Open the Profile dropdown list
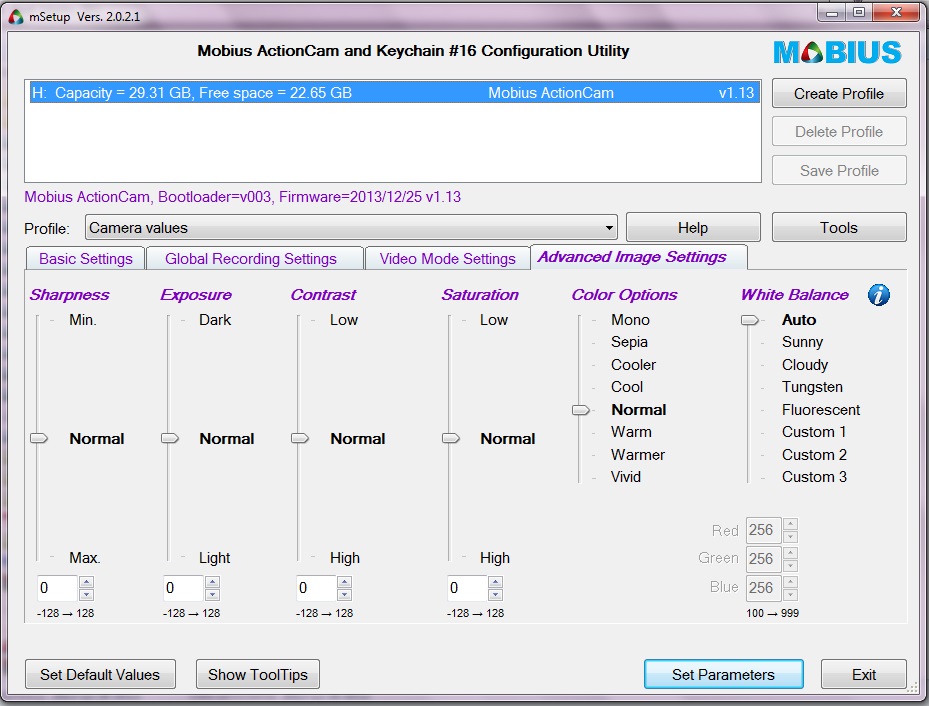The height and width of the screenshot is (706, 929). 608,228
